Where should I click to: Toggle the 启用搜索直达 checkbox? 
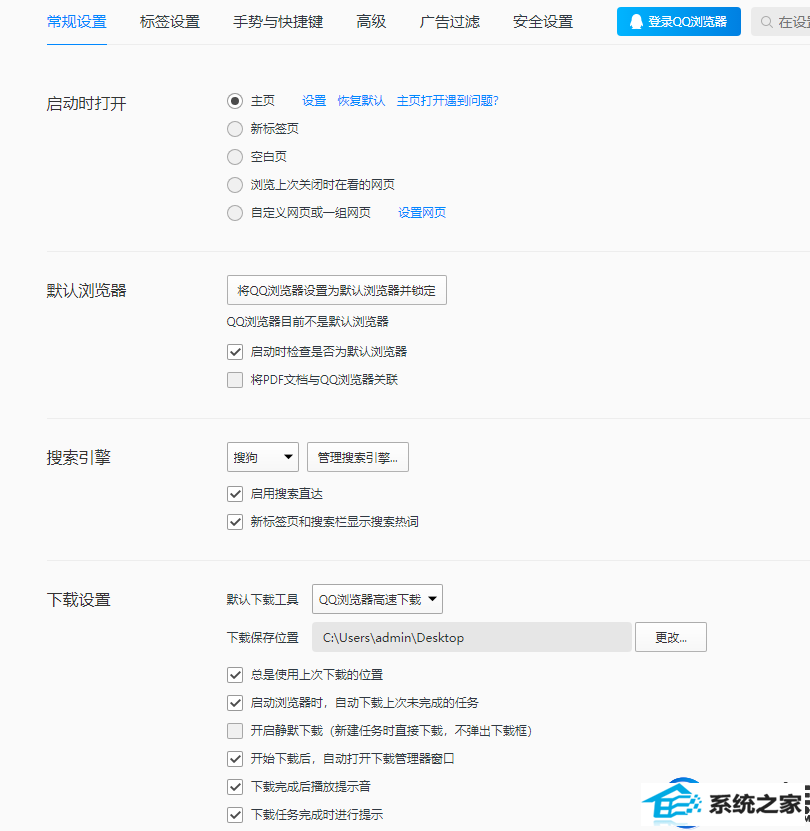(235, 494)
